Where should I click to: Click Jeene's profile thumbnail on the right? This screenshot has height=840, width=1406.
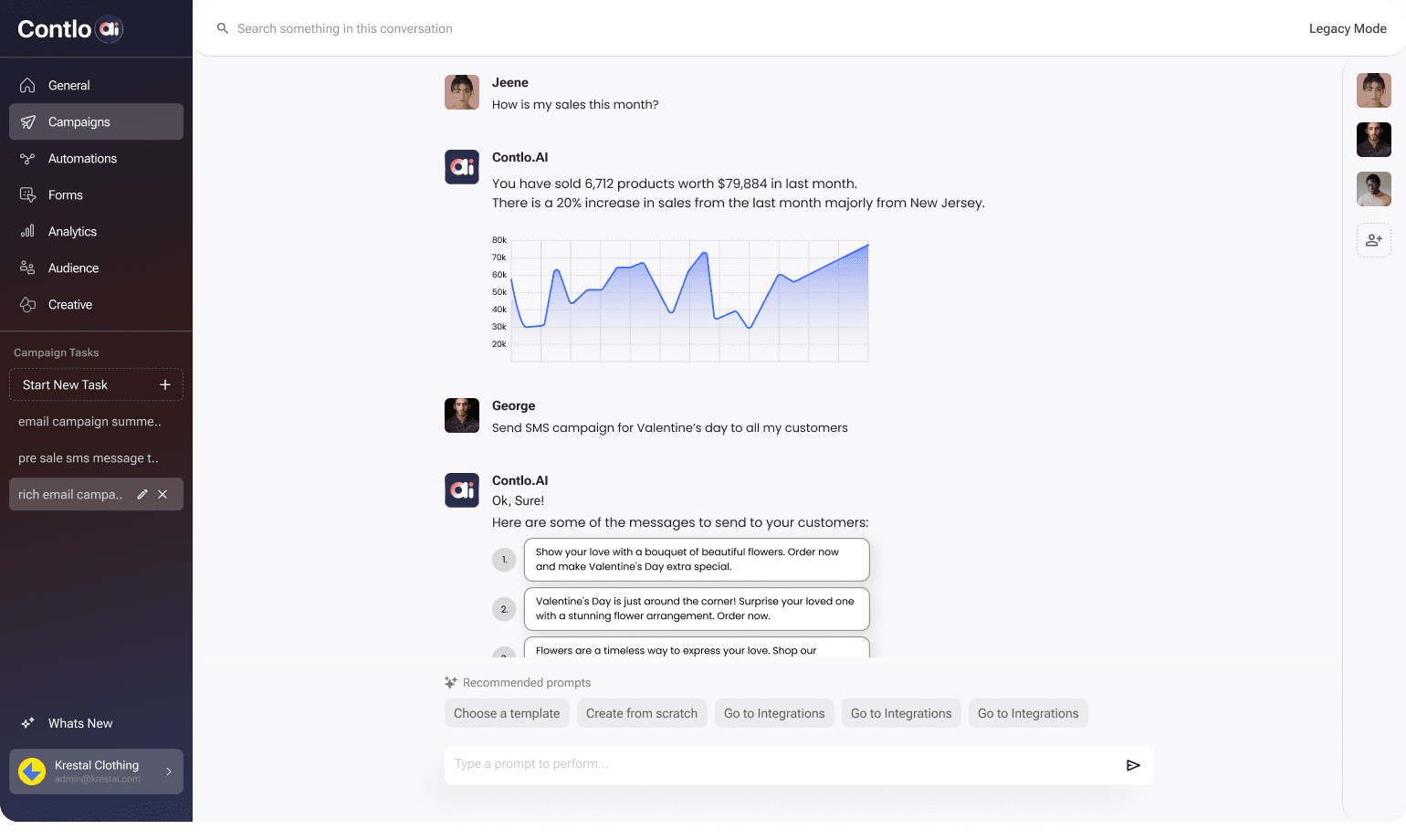(x=1374, y=90)
